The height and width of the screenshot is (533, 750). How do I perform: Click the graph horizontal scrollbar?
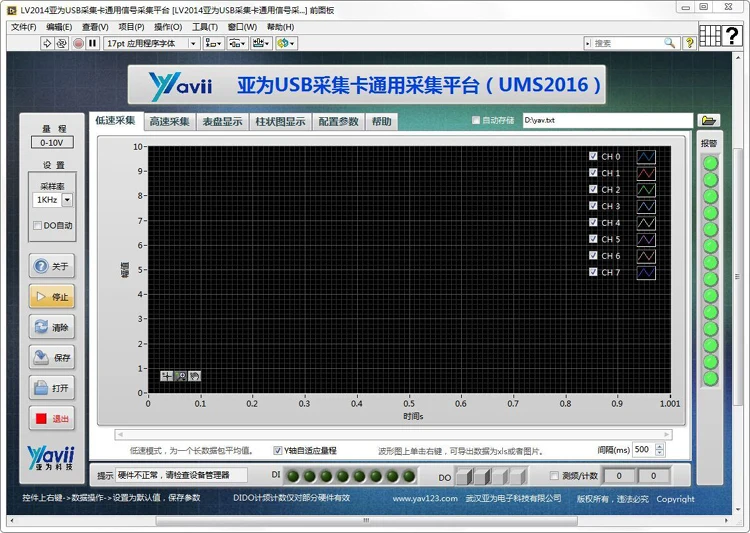(393, 434)
